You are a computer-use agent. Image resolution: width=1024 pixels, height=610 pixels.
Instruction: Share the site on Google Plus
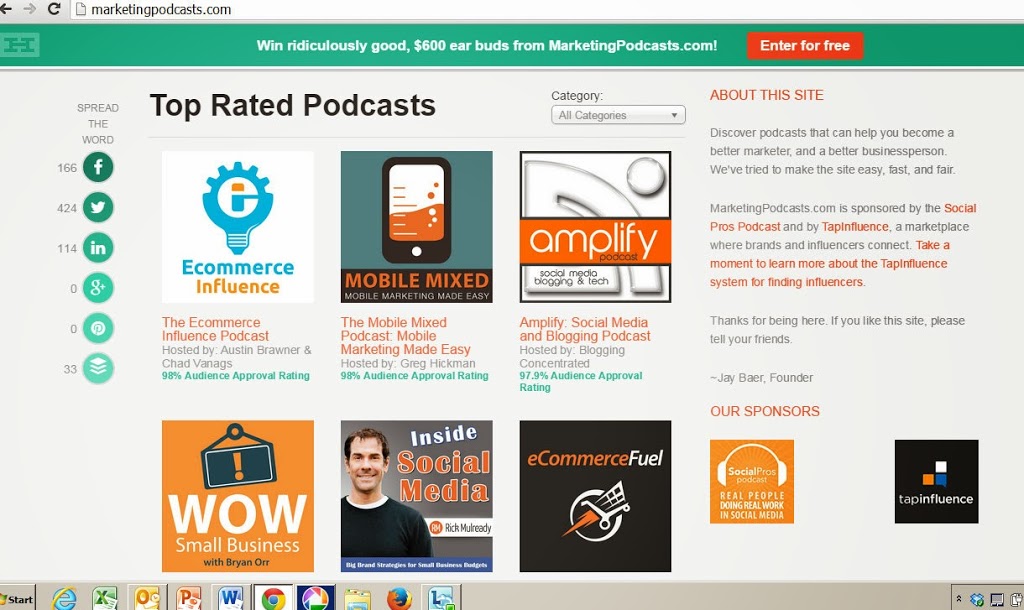(98, 288)
